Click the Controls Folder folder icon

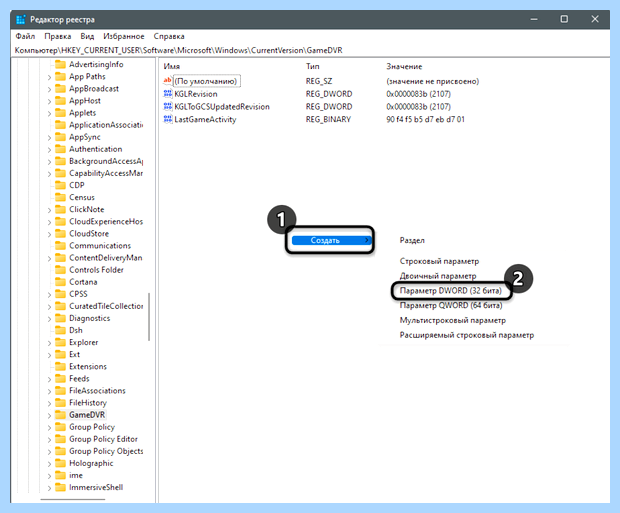coord(60,270)
